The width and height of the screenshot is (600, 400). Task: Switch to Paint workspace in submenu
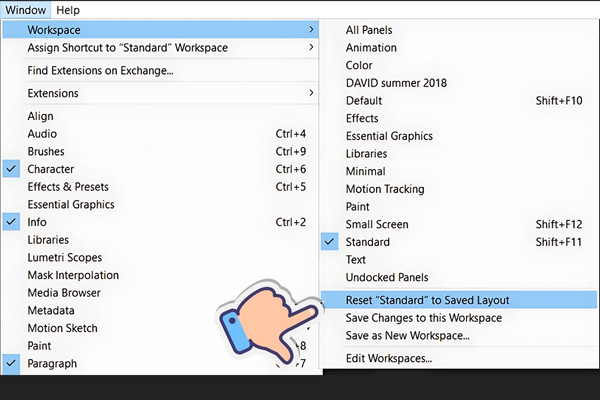coord(459,206)
